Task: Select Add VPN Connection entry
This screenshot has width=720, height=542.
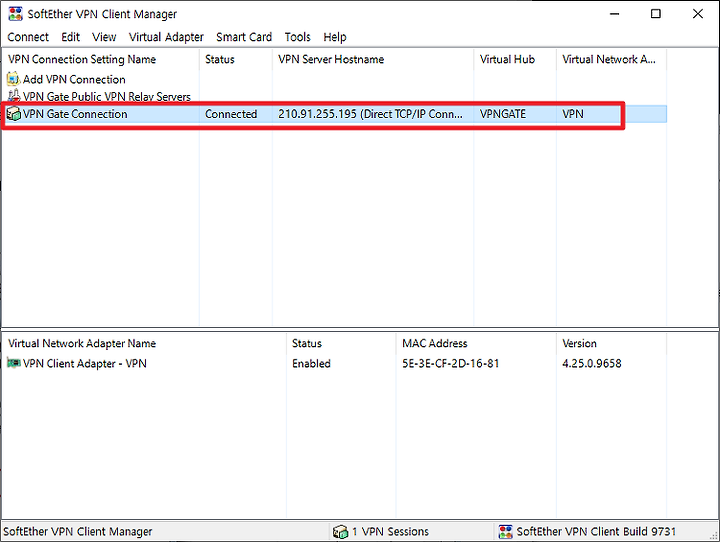Action: 74,79
